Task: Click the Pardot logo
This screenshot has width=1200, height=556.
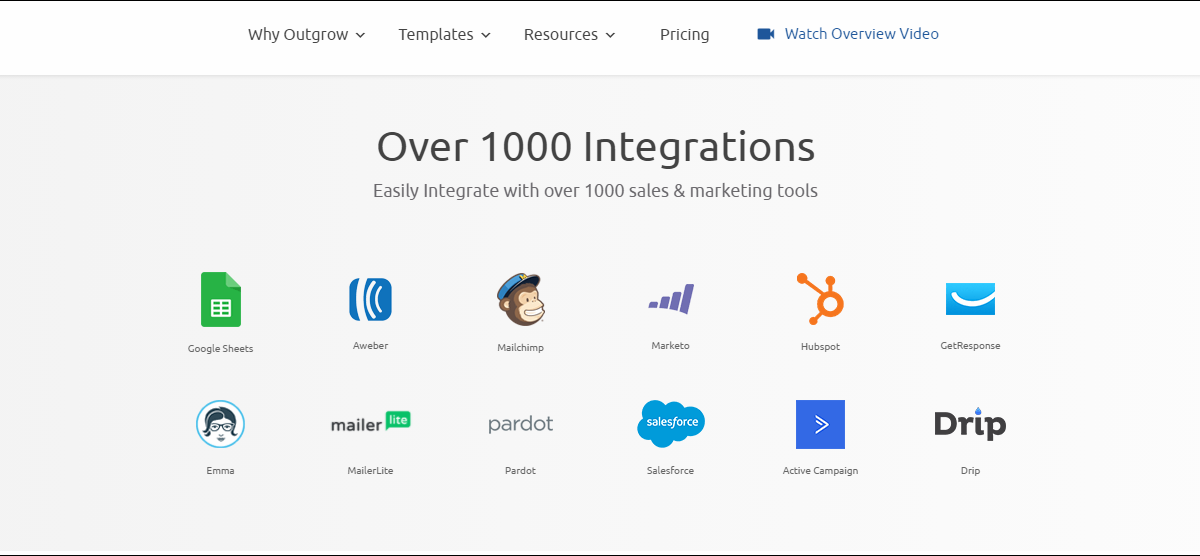Action: tap(520, 424)
